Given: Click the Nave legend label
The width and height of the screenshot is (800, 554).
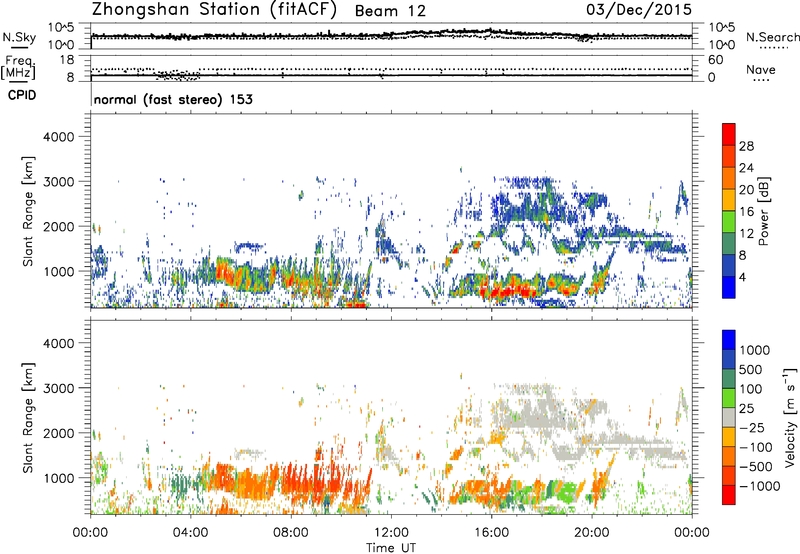Looking at the screenshot, I should [760, 70].
